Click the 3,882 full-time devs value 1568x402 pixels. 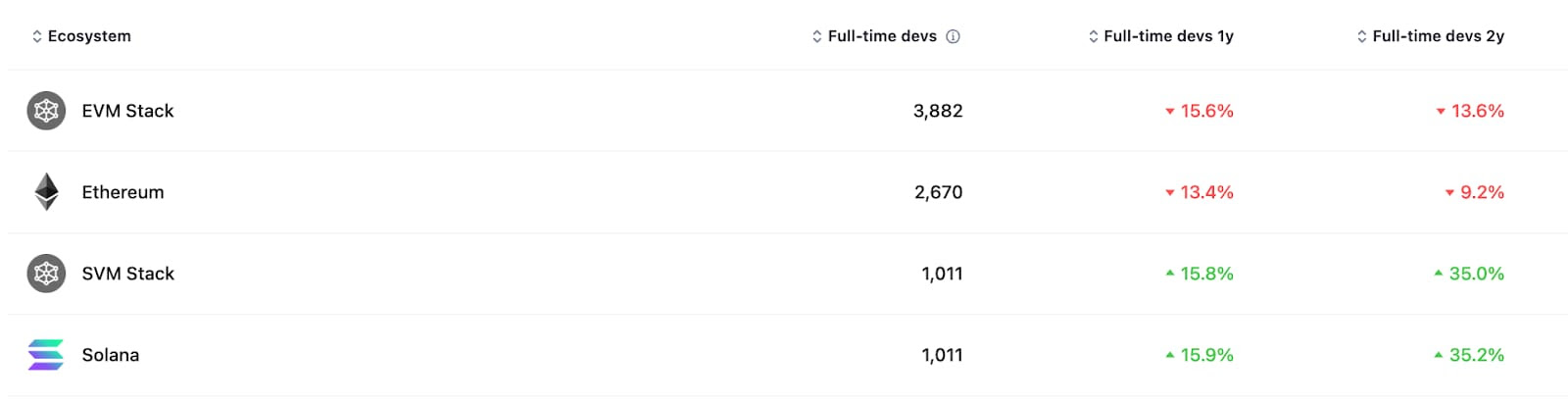pos(938,111)
